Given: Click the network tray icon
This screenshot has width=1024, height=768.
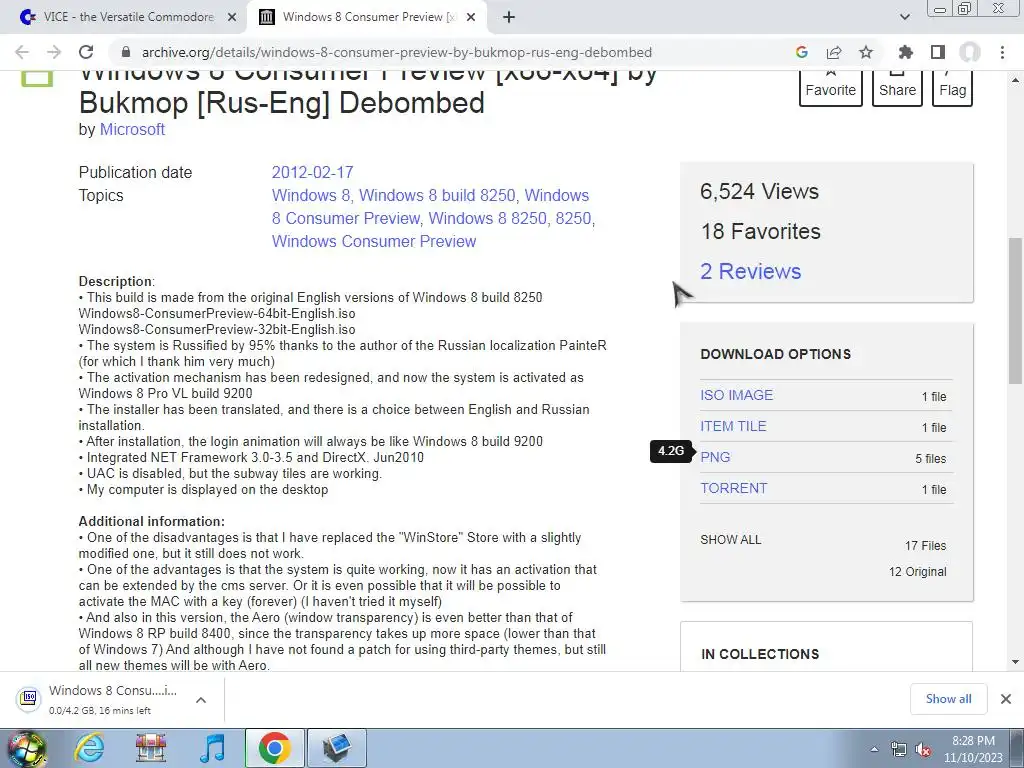Looking at the screenshot, I should [899, 750].
